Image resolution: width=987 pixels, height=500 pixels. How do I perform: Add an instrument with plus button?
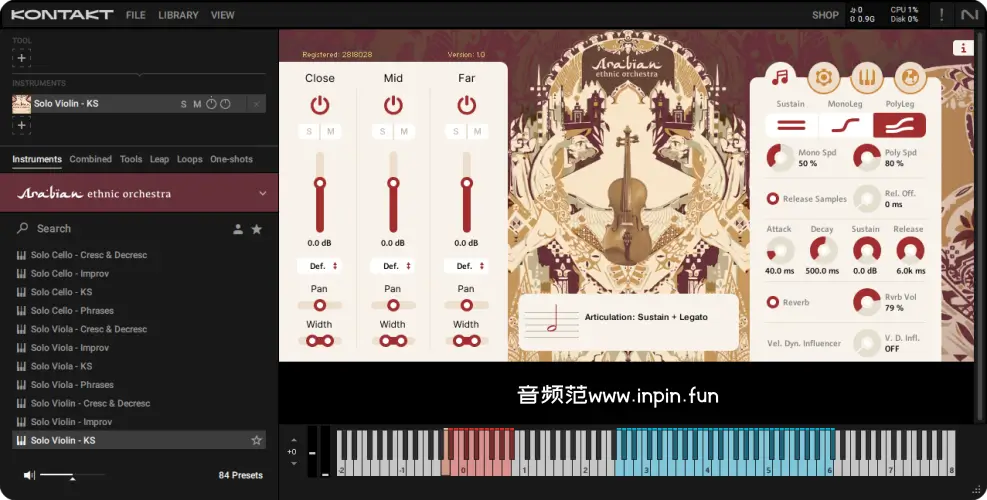pos(21,125)
